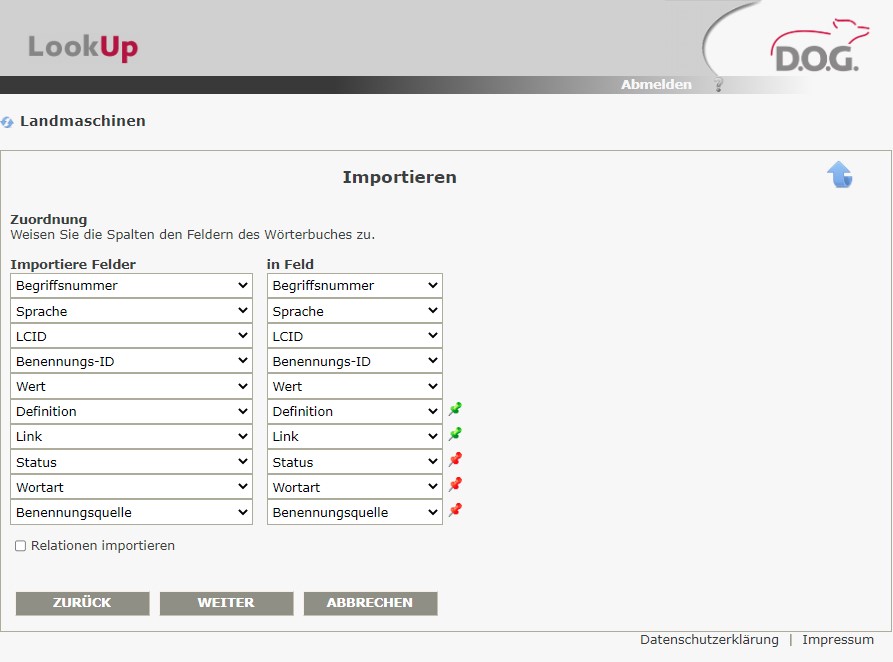This screenshot has height=662, width=893.
Task: Click the red pin next to Benennungsquelle
Action: pyautogui.click(x=455, y=511)
